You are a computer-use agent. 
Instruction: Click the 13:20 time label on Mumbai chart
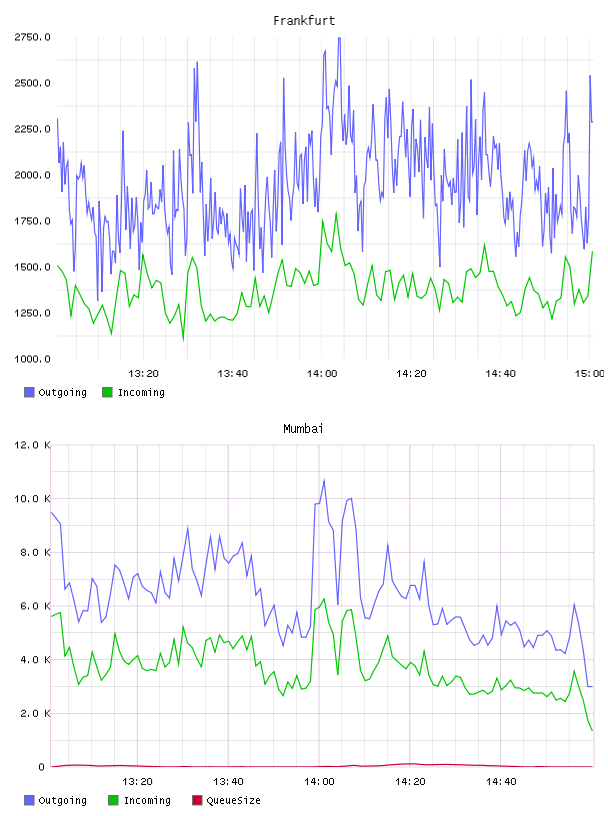click(x=137, y=782)
